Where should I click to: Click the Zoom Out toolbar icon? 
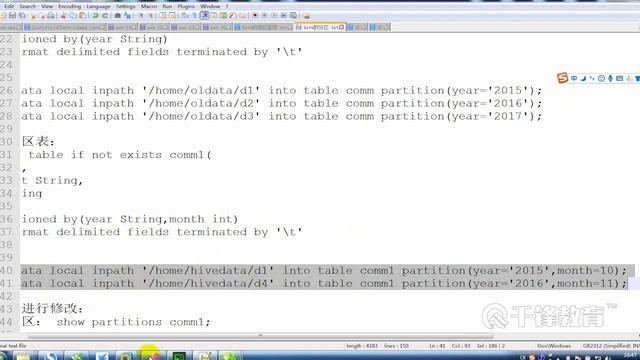(150, 16)
